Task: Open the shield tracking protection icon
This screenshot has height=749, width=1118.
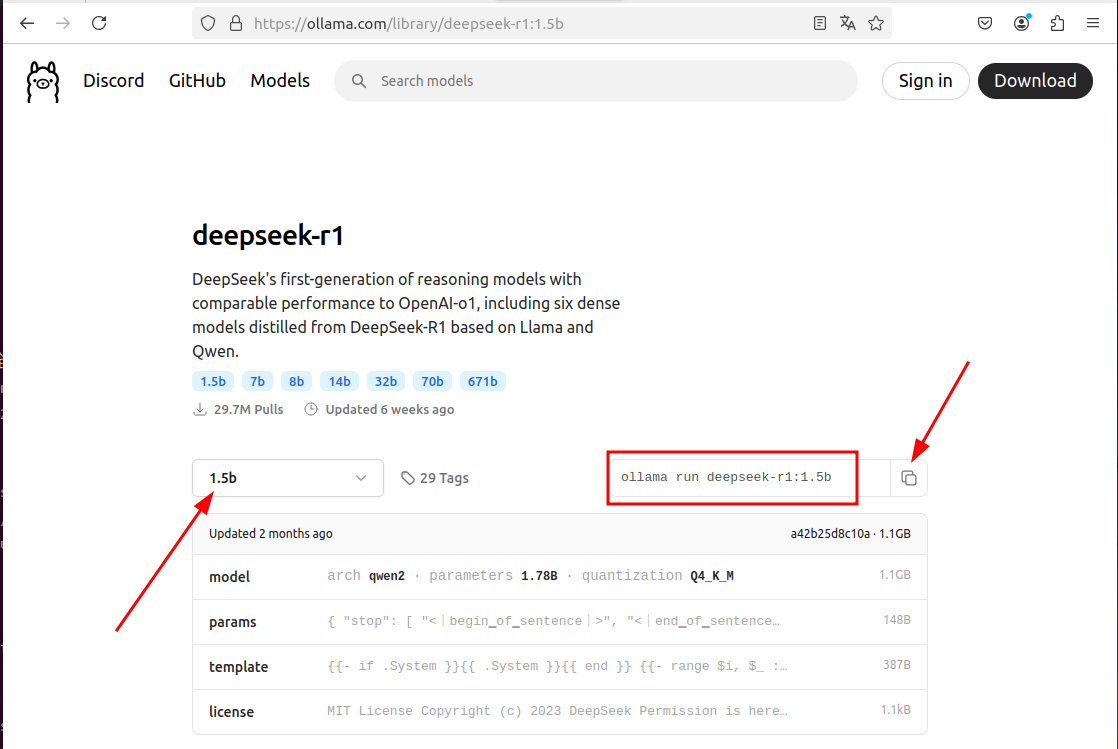Action: click(x=207, y=24)
